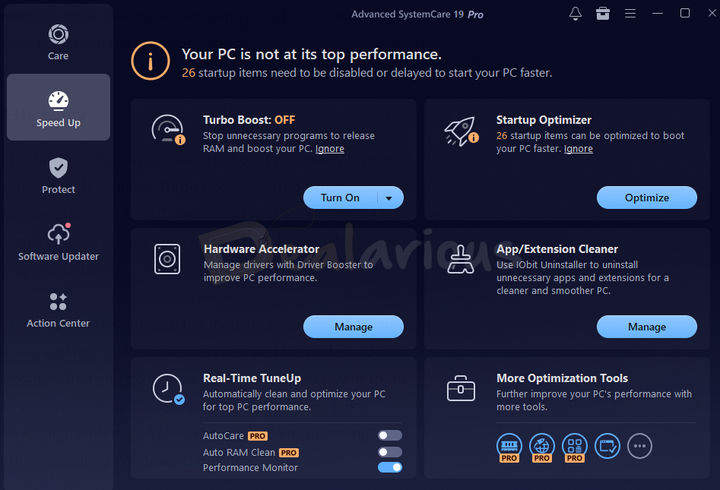Switch to the Protect tab
The height and width of the screenshot is (490, 720).
click(x=58, y=176)
